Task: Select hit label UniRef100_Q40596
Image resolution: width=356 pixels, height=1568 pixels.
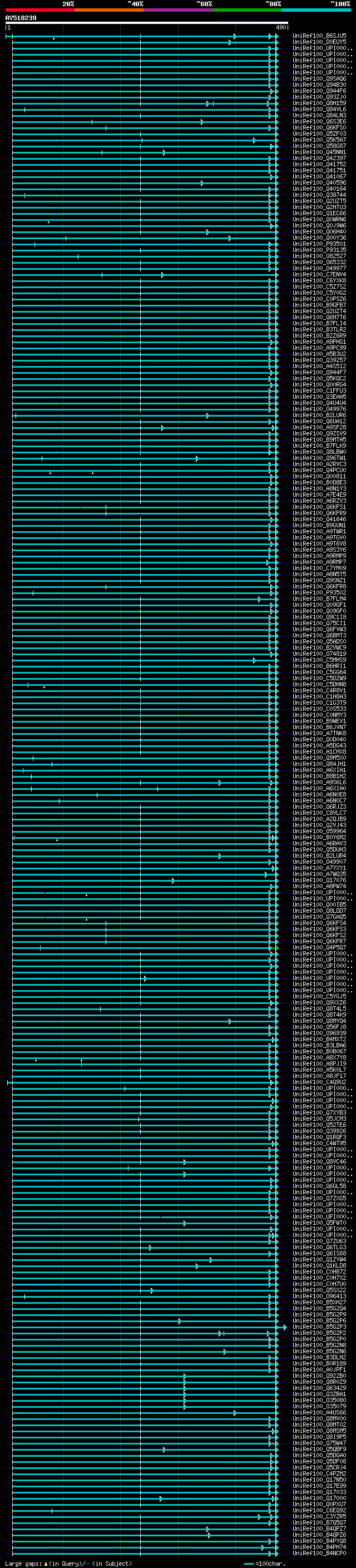Action: coord(319,182)
